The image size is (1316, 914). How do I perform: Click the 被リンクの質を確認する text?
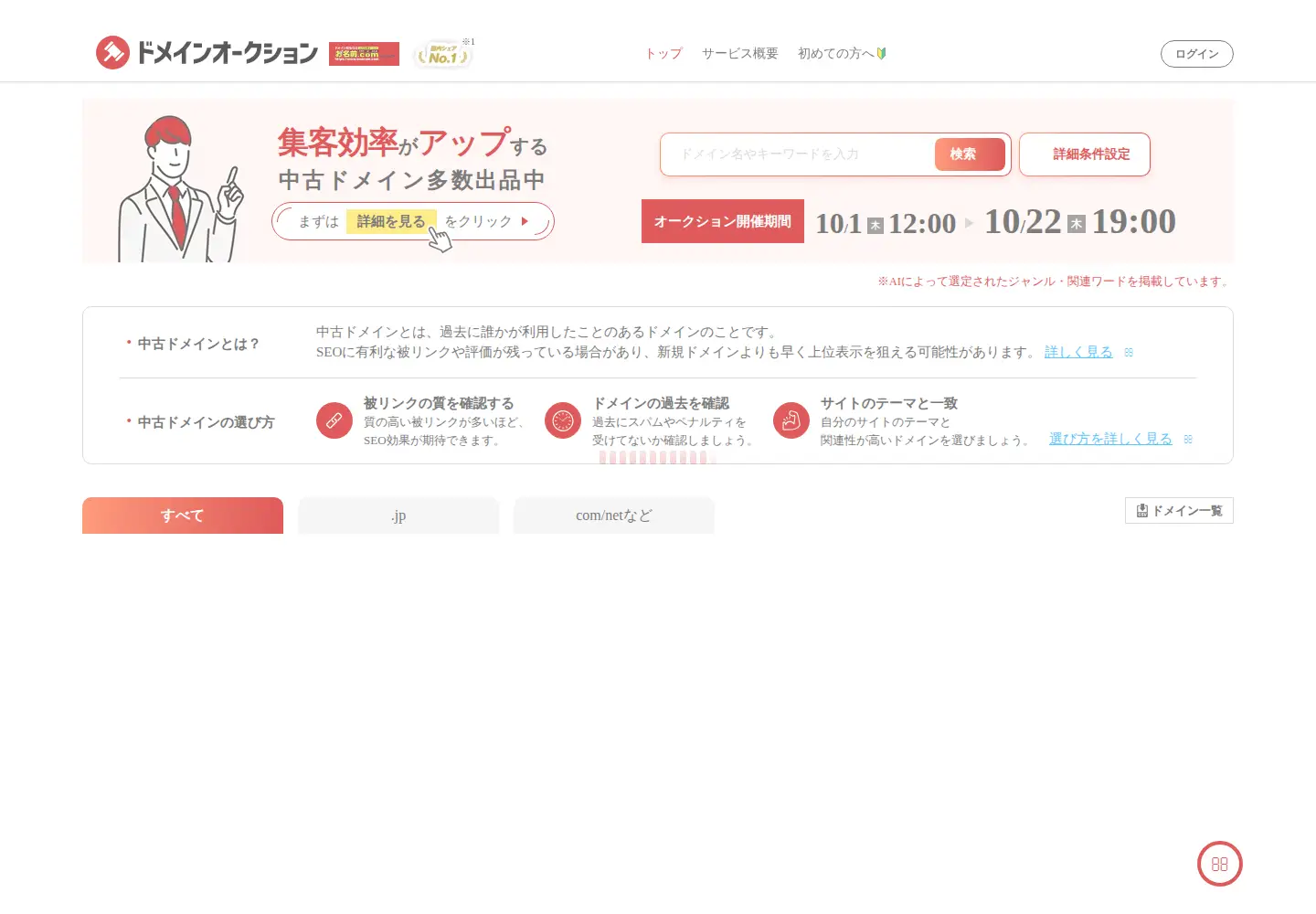point(439,403)
